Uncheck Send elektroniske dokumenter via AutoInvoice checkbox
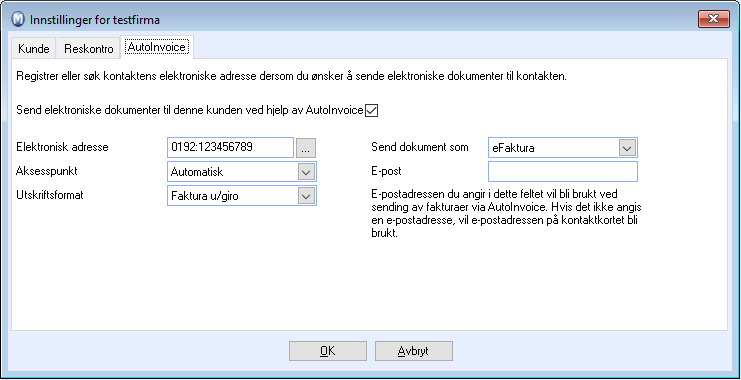The width and height of the screenshot is (741, 380). pos(372,111)
